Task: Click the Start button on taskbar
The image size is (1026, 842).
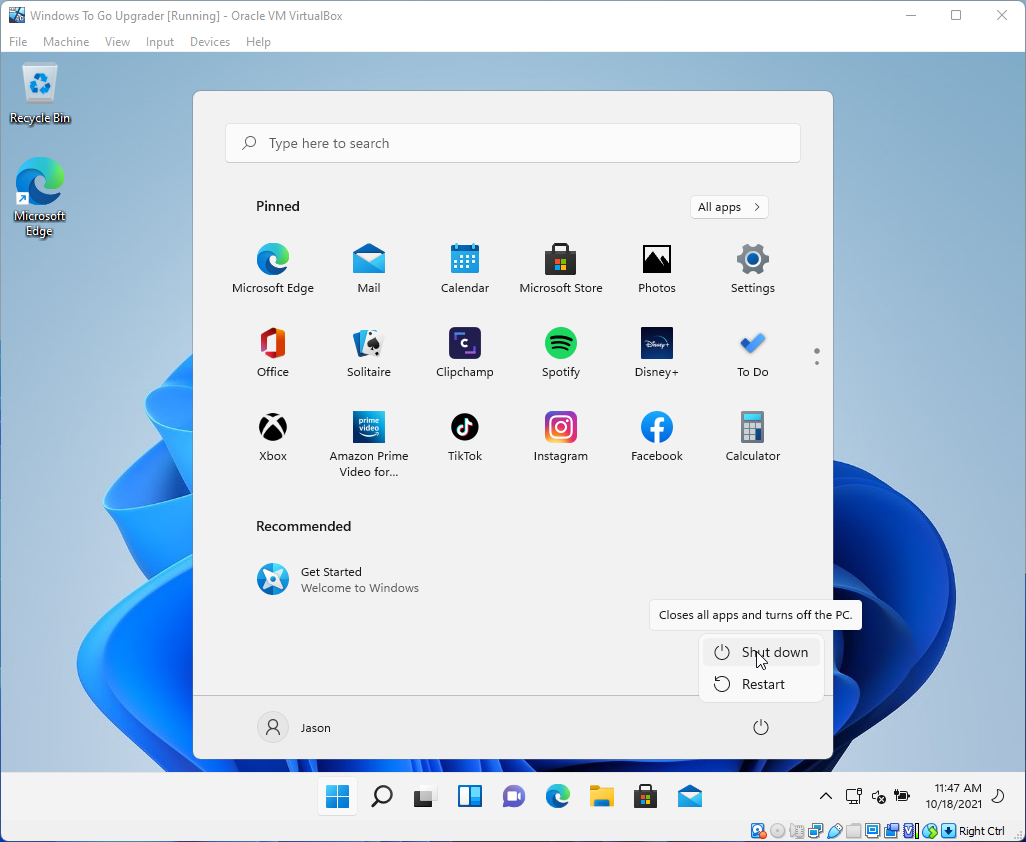Action: tap(338, 796)
